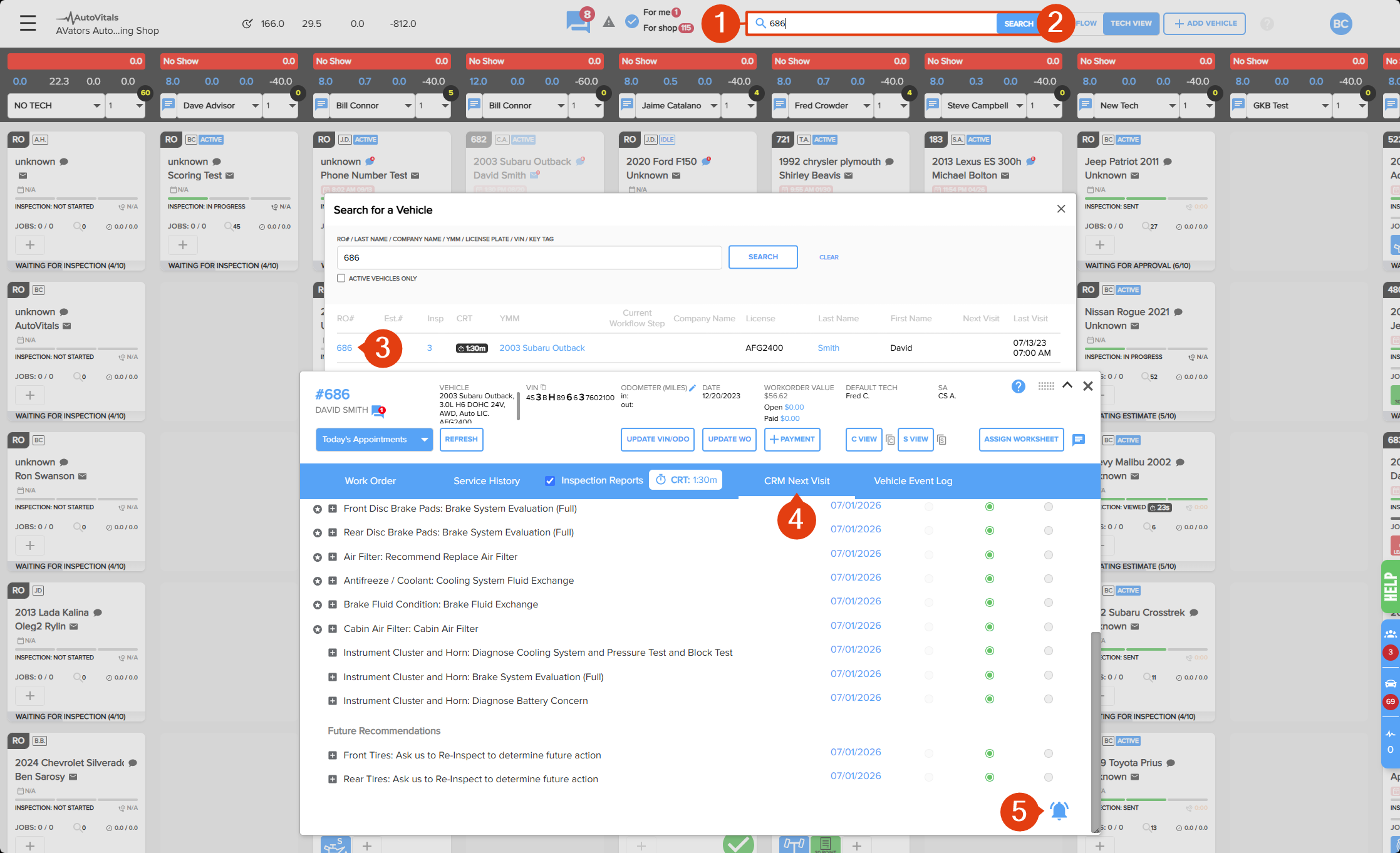Viewport: 1400px width, 853px height.
Task: Click the CRT: 1:30m timer tab
Action: [x=685, y=480]
